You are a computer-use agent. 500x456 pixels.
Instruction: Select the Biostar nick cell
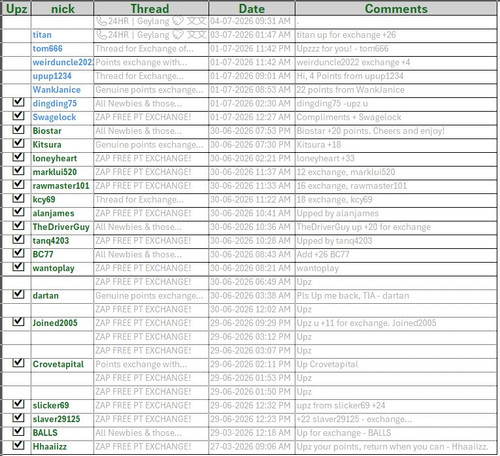click(x=63, y=131)
